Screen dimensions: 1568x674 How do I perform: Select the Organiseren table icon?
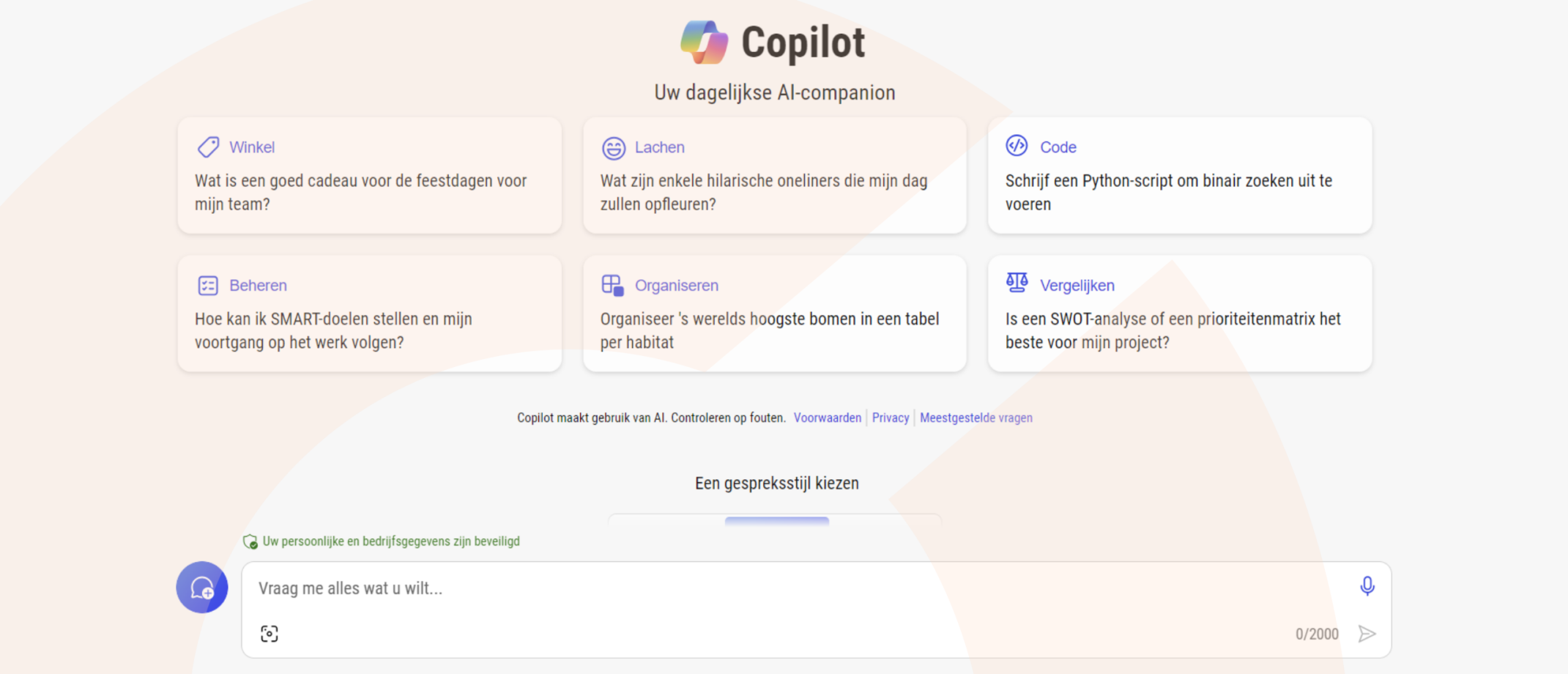point(614,284)
